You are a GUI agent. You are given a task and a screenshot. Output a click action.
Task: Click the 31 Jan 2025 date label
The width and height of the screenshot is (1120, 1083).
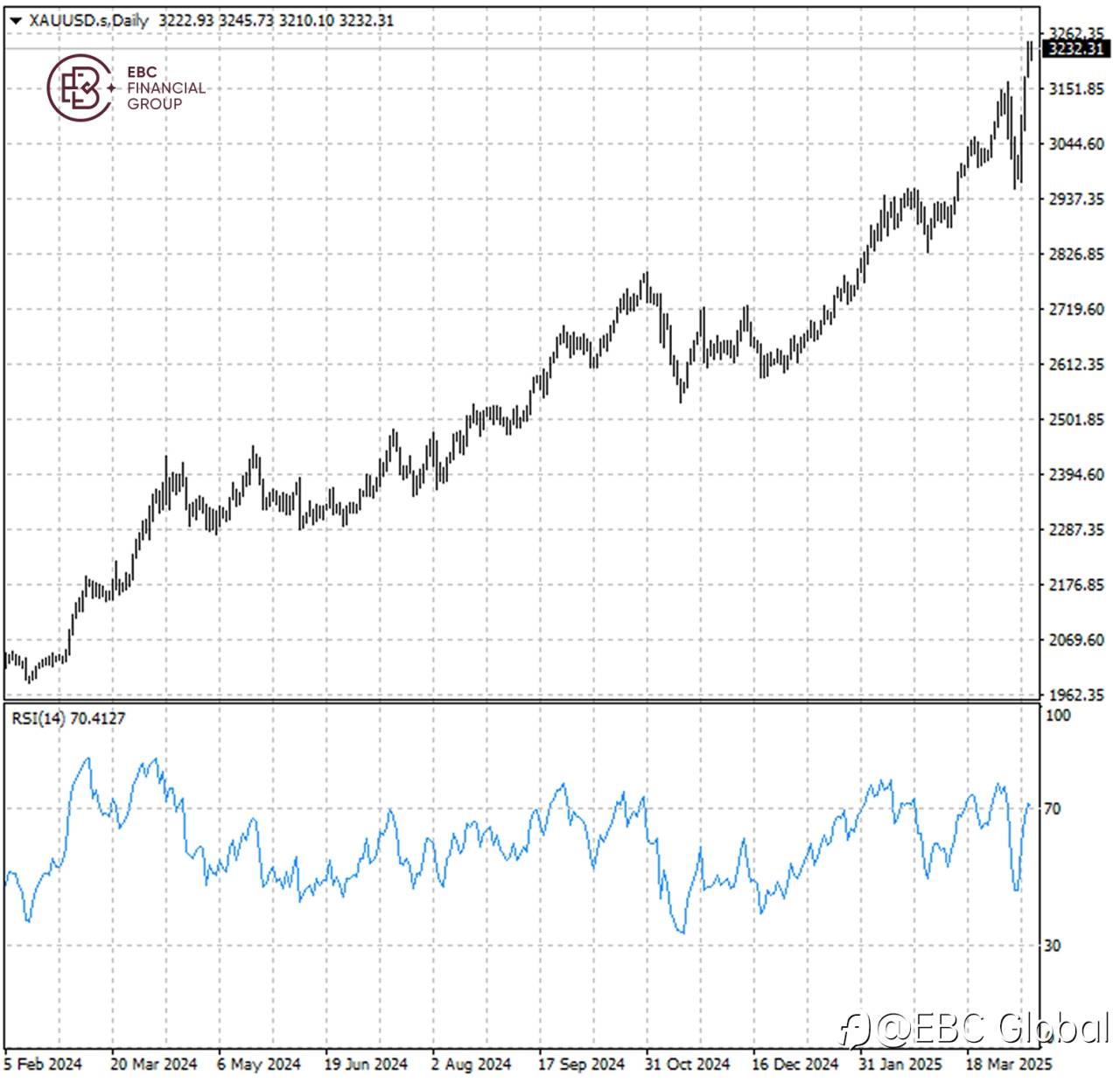click(x=900, y=1064)
